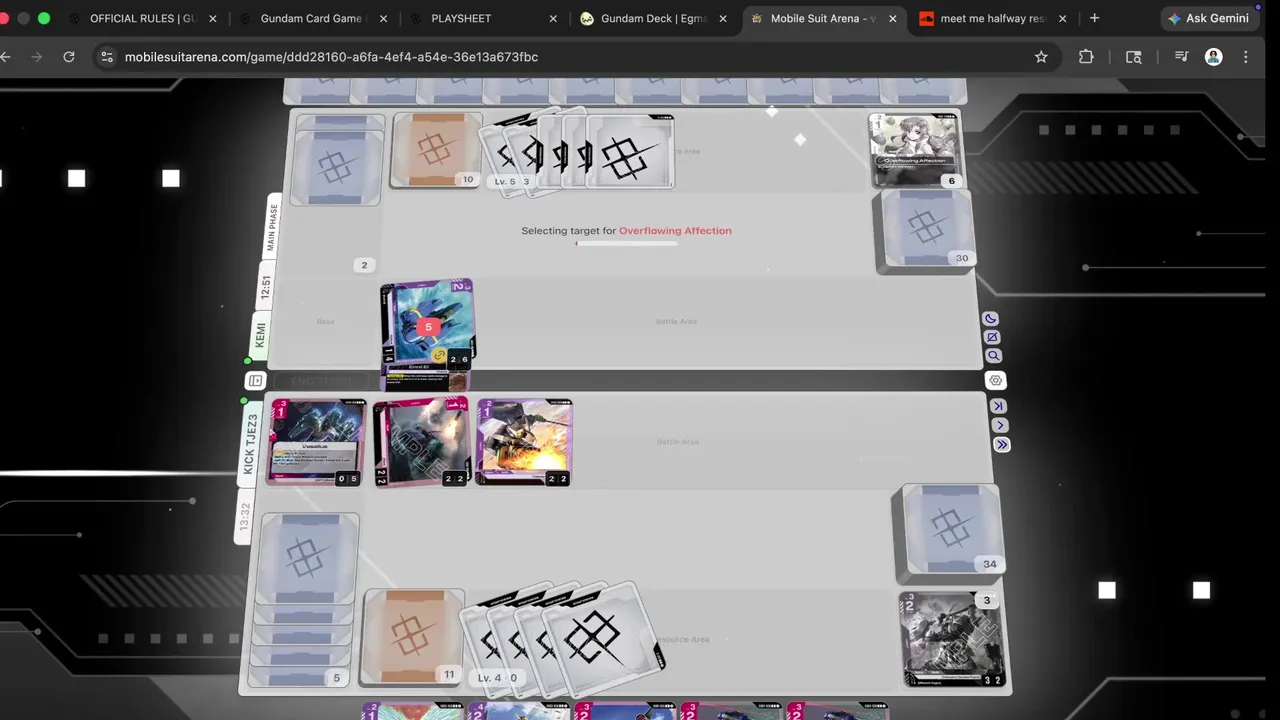Click the KEMI player name tag
1280x720 pixels.
260,335
